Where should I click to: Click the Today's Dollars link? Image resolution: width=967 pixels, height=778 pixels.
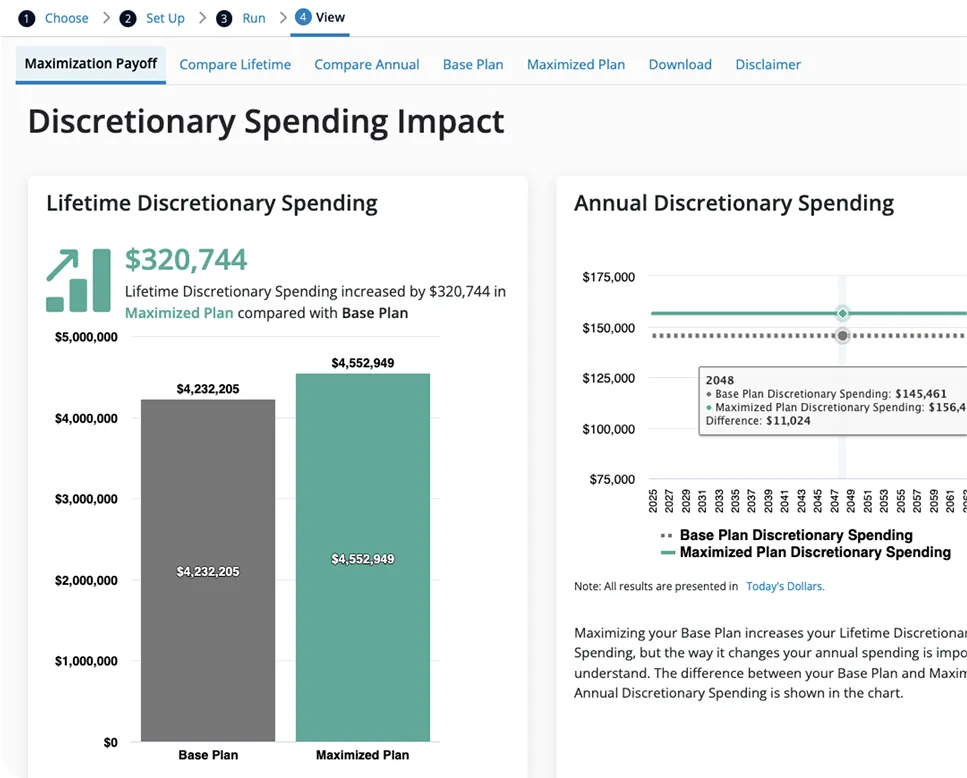click(785, 586)
